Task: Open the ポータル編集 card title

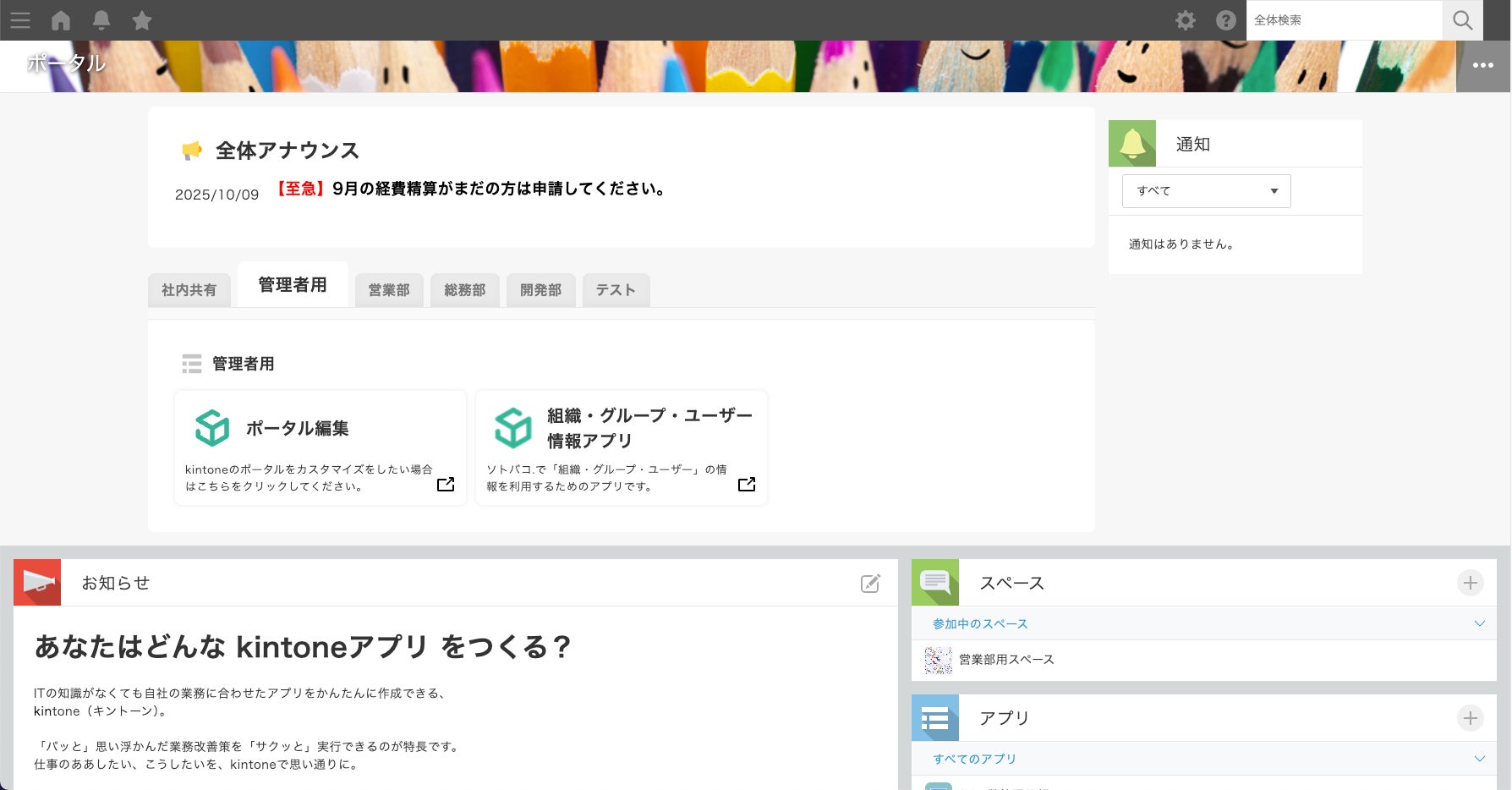Action: tap(298, 429)
